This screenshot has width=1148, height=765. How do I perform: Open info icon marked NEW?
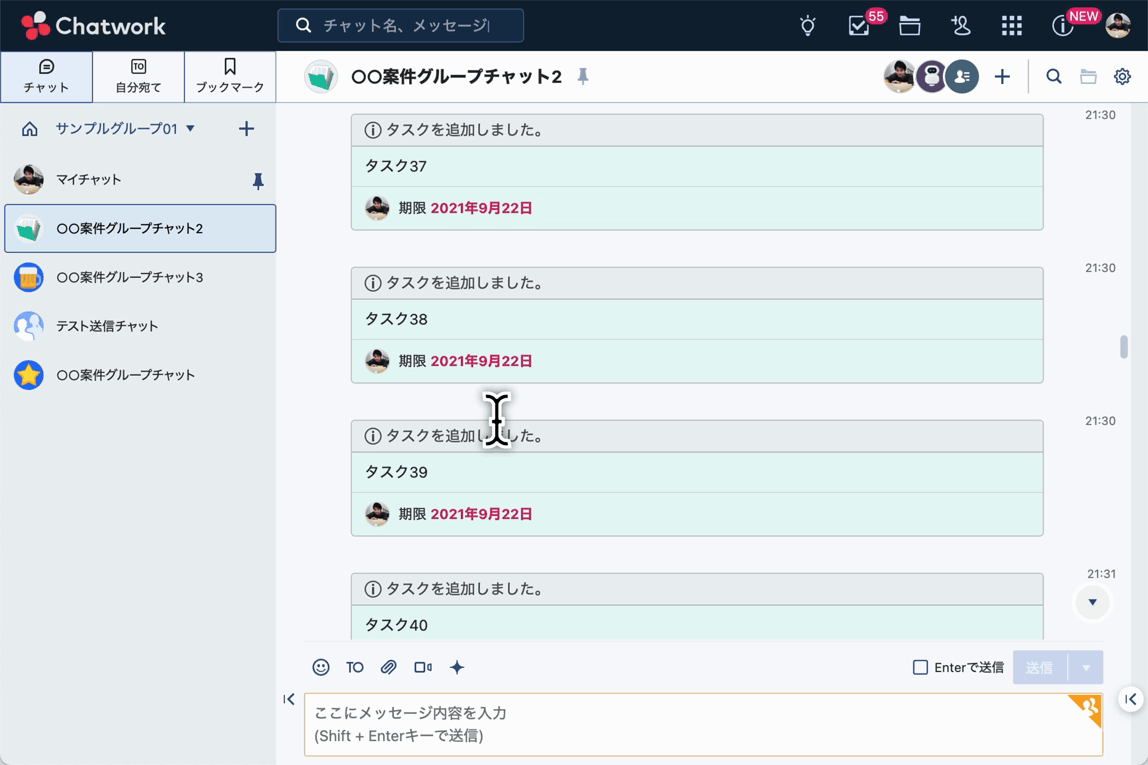(x=1062, y=26)
